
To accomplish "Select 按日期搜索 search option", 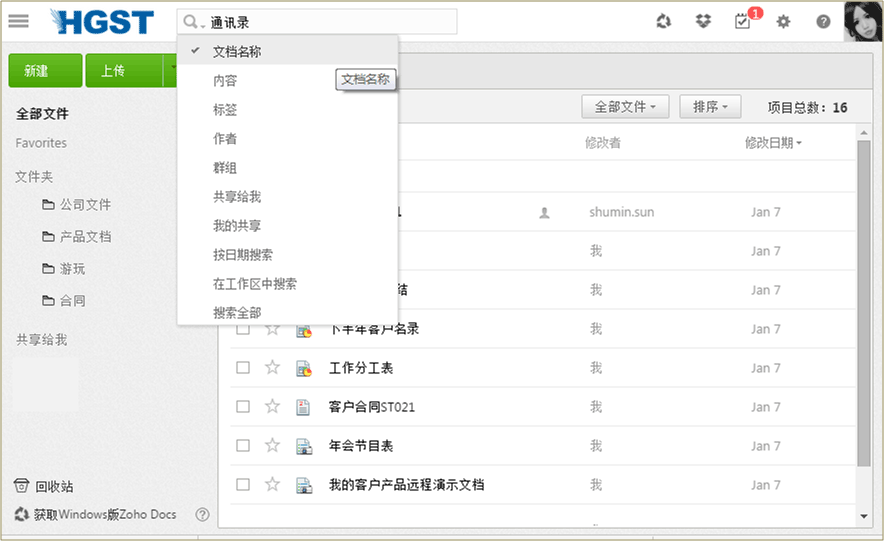I will click(242, 255).
